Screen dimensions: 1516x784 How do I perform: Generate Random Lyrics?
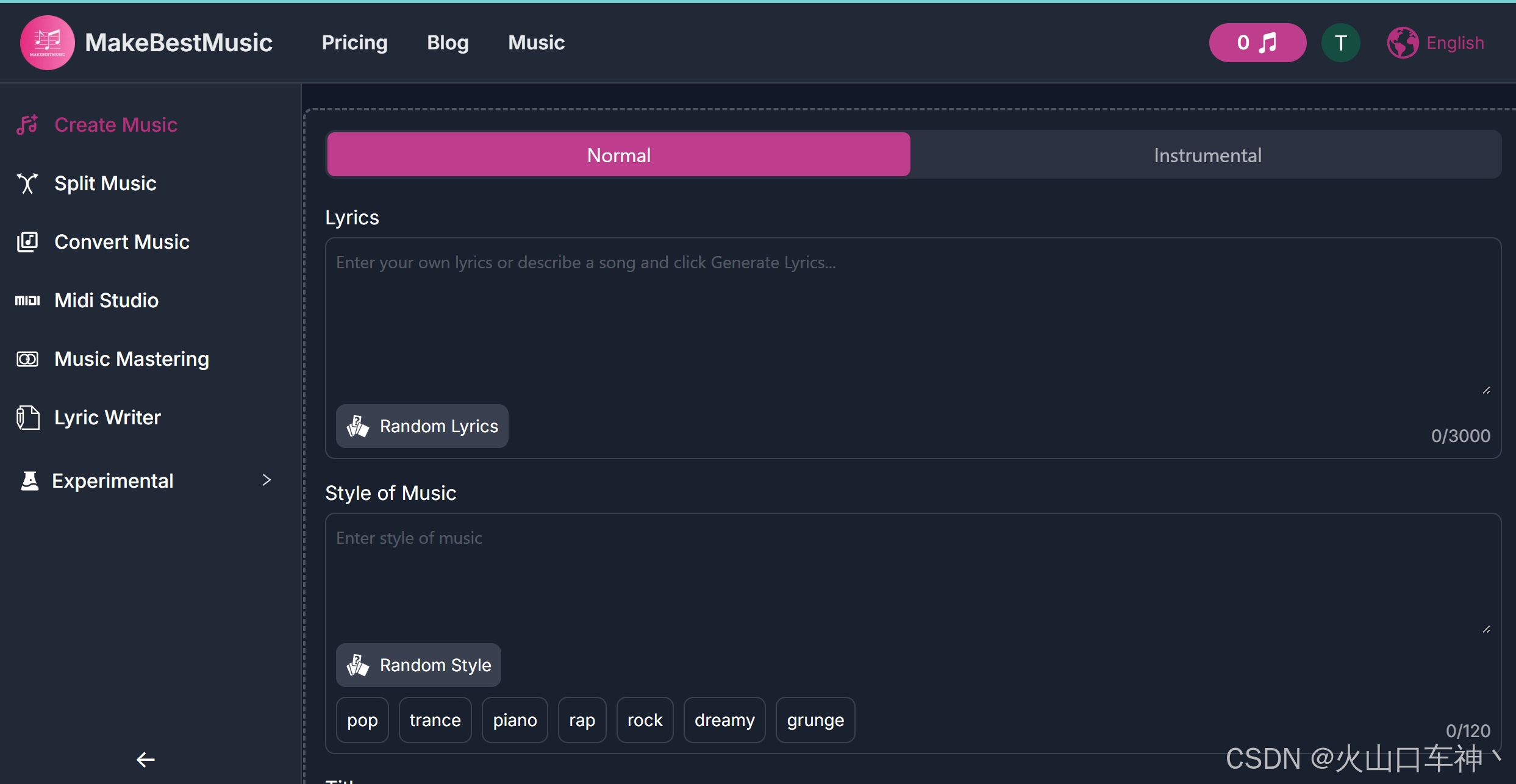(422, 426)
